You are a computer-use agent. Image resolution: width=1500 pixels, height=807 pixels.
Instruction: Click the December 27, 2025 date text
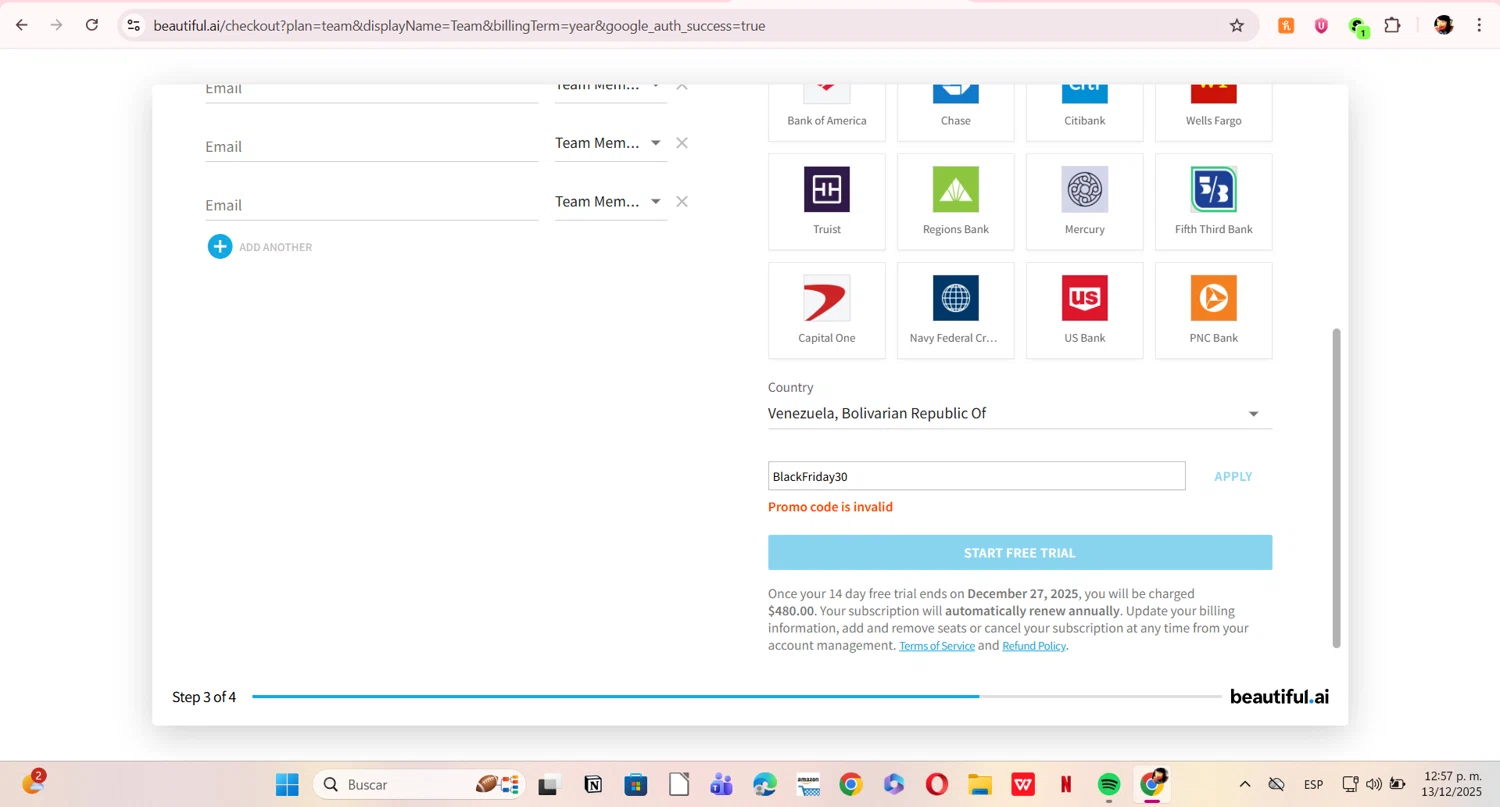click(1023, 594)
